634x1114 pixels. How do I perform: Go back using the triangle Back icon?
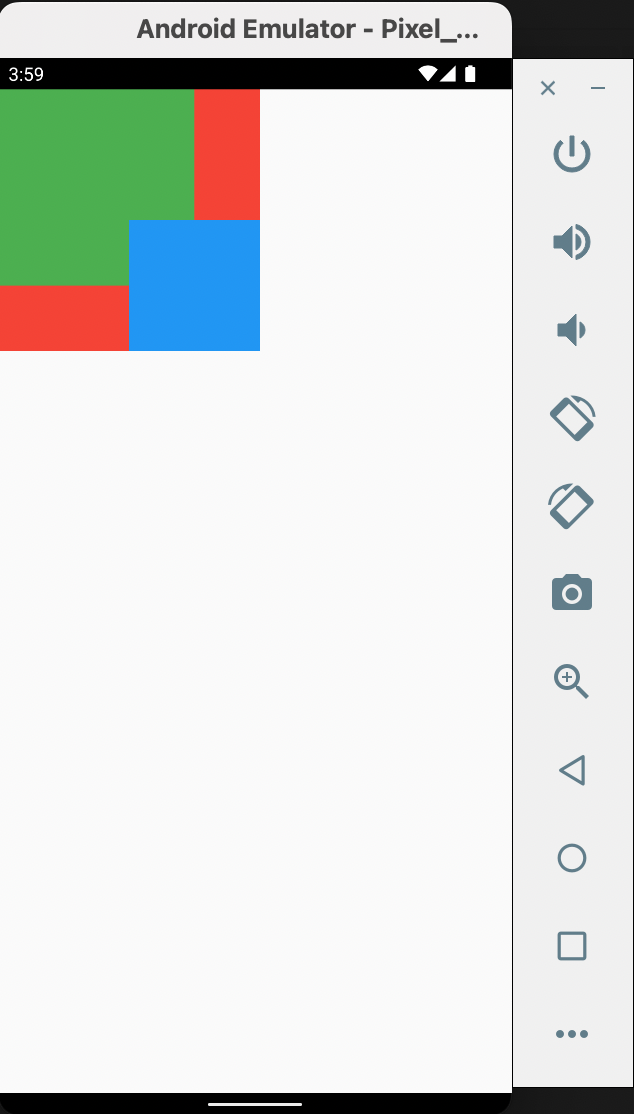(x=572, y=770)
